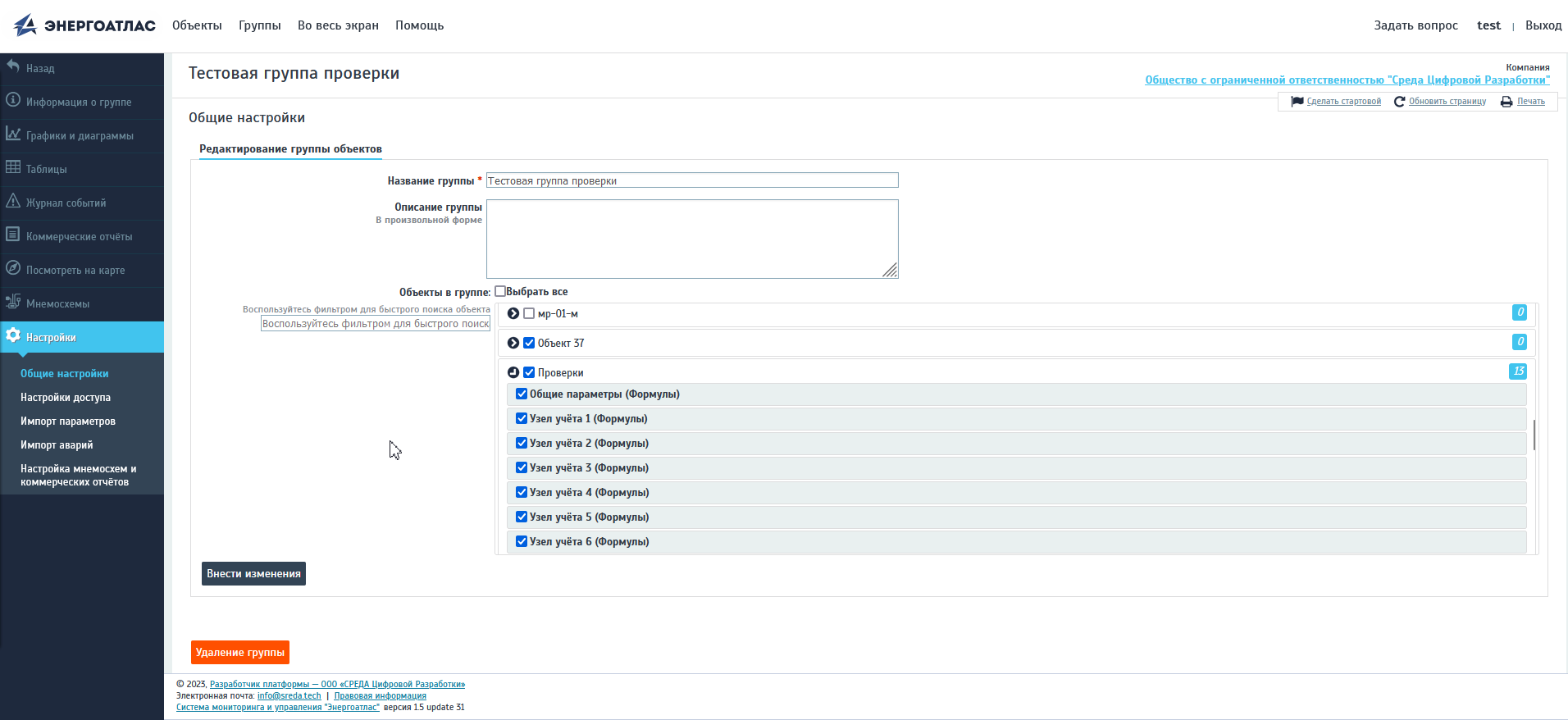Viewport: 1568px width, 720px height.
Task: Click the 'Название группы' text field
Action: (692, 180)
